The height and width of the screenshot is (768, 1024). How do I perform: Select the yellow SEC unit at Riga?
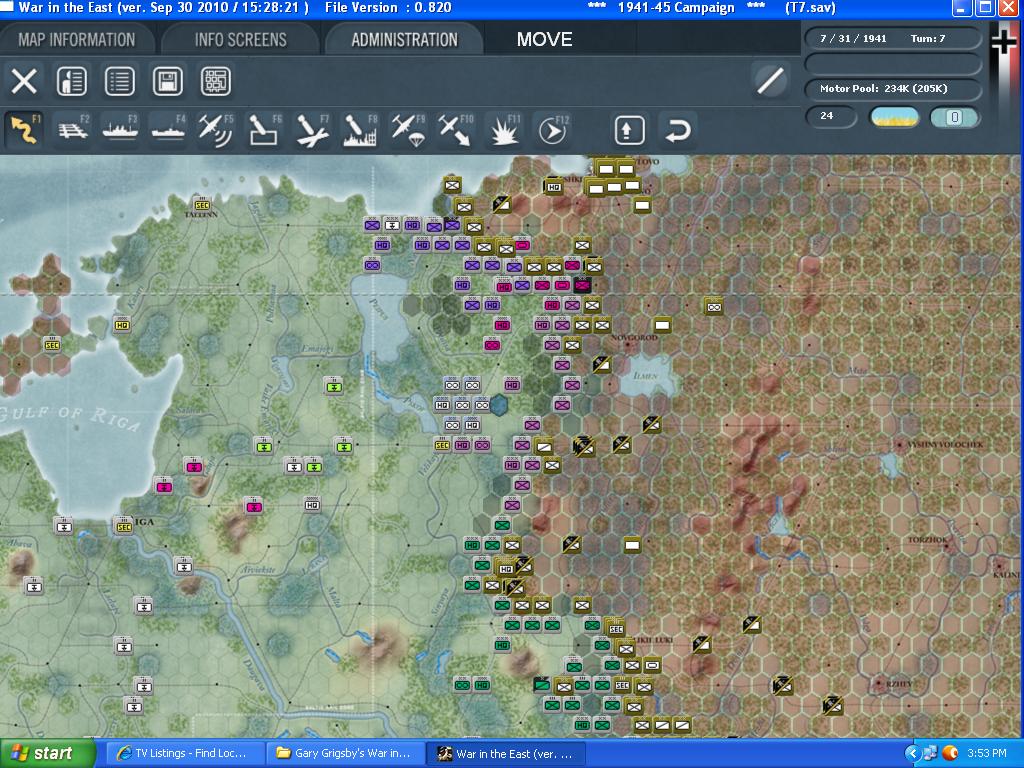pyautogui.click(x=123, y=526)
